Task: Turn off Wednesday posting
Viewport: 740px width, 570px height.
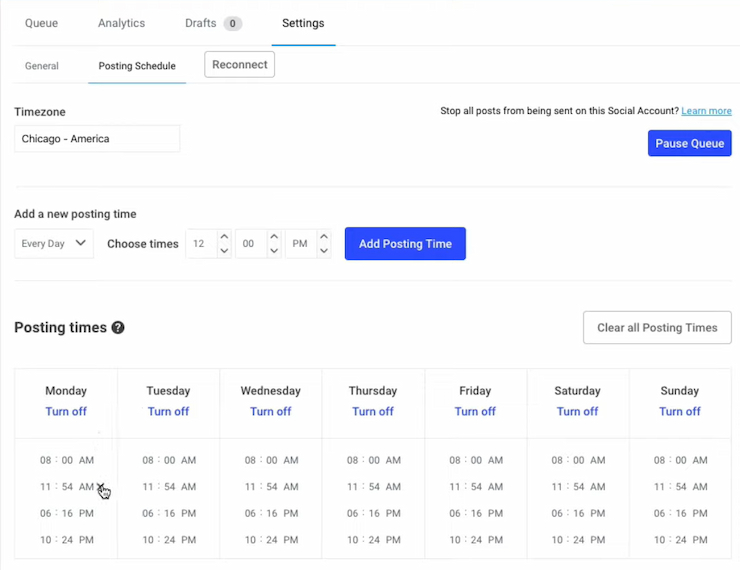Action: tap(270, 411)
